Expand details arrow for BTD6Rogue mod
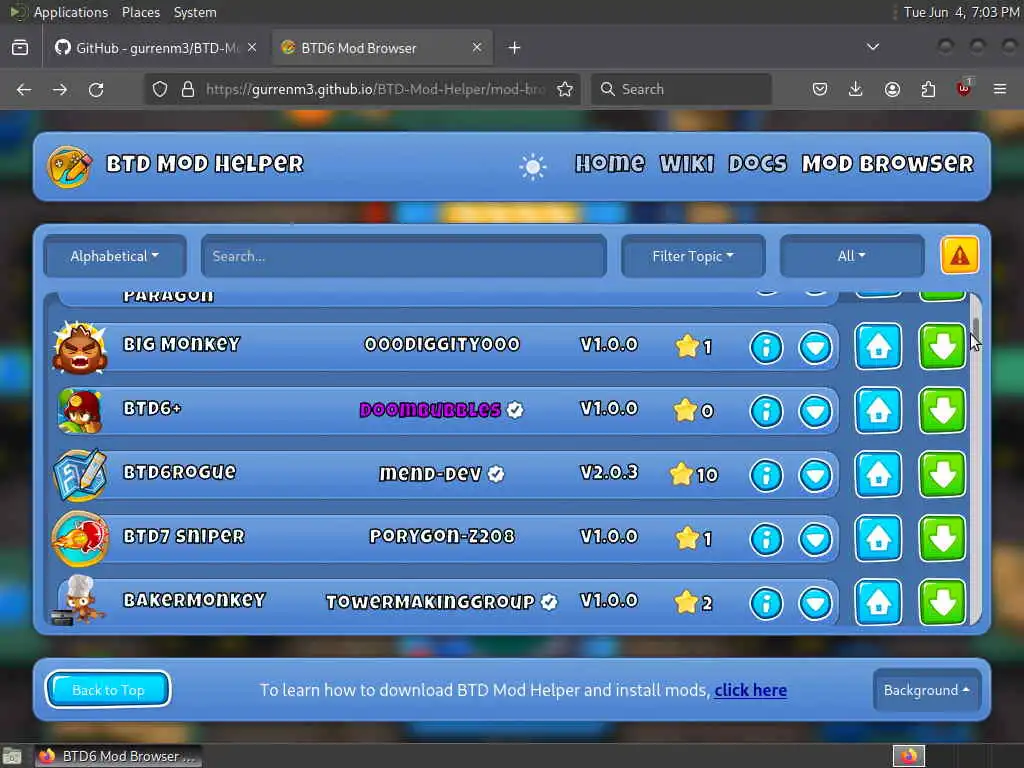 pyautogui.click(x=816, y=475)
